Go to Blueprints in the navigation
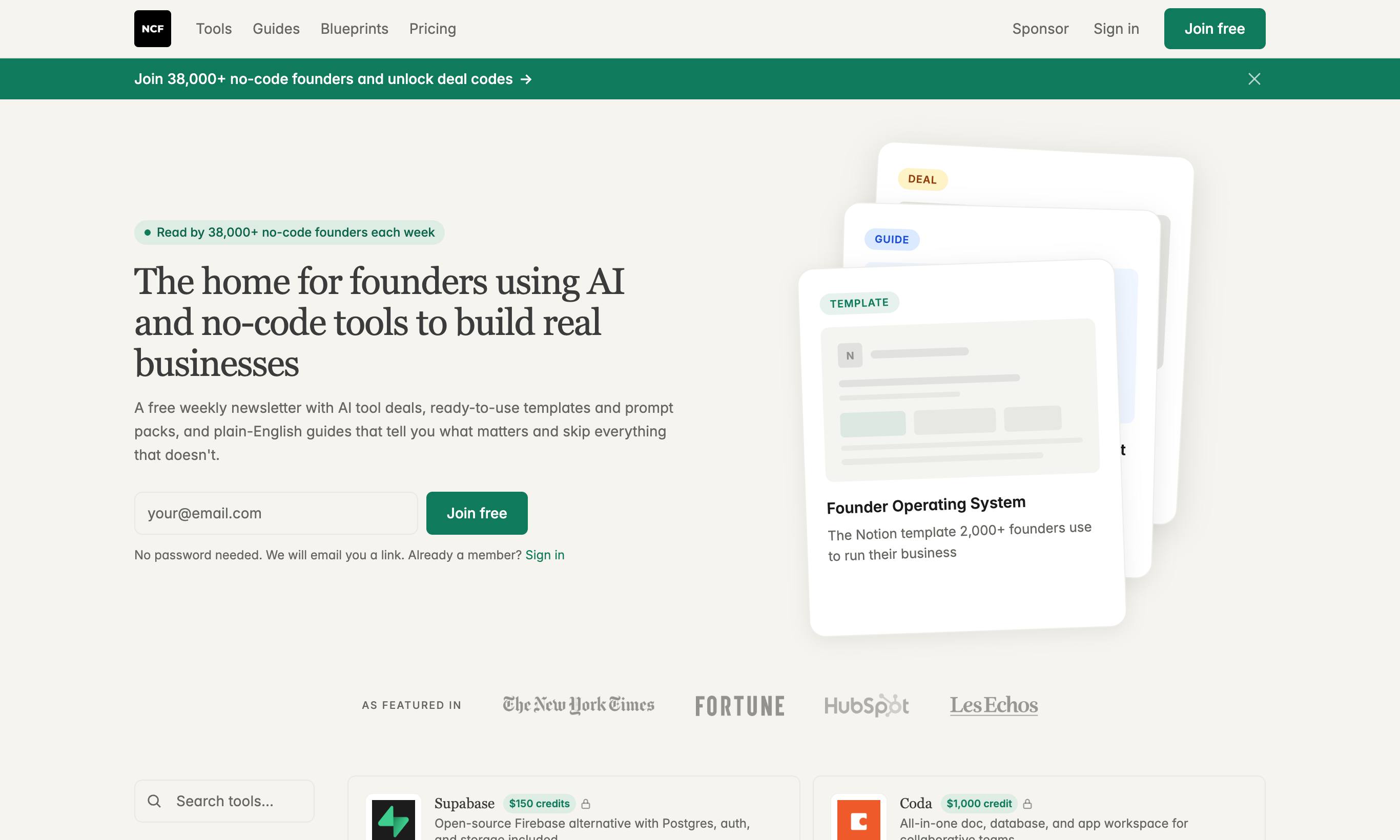Image resolution: width=1400 pixels, height=840 pixels. (x=355, y=29)
